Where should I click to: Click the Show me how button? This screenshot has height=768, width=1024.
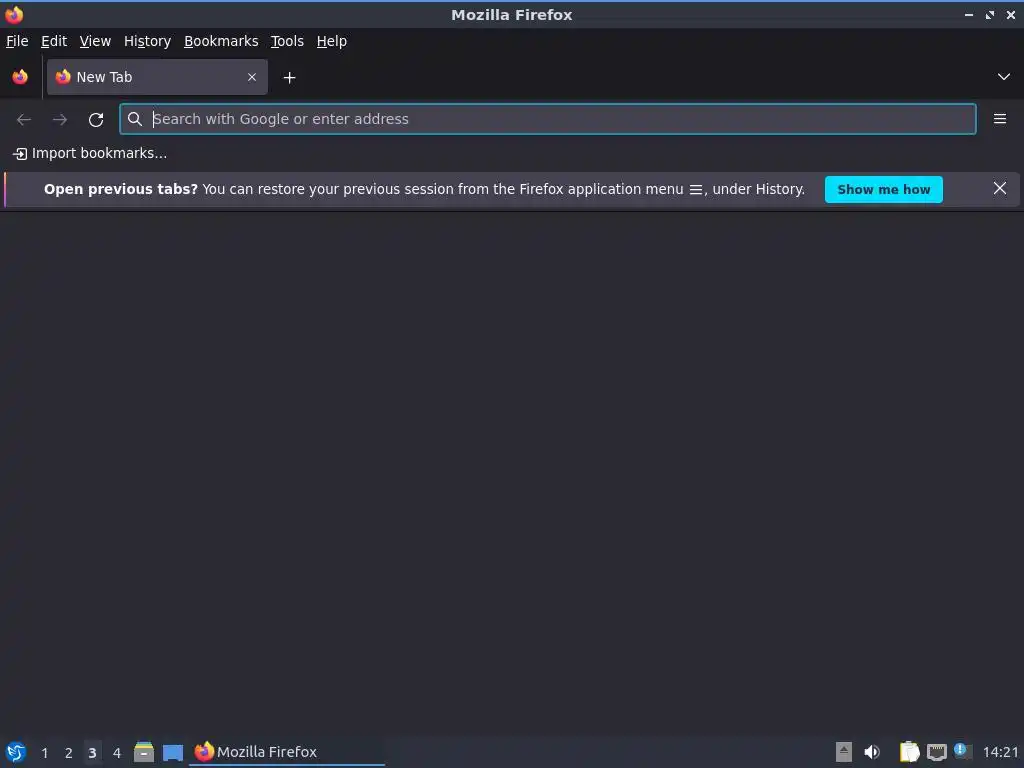tap(884, 189)
